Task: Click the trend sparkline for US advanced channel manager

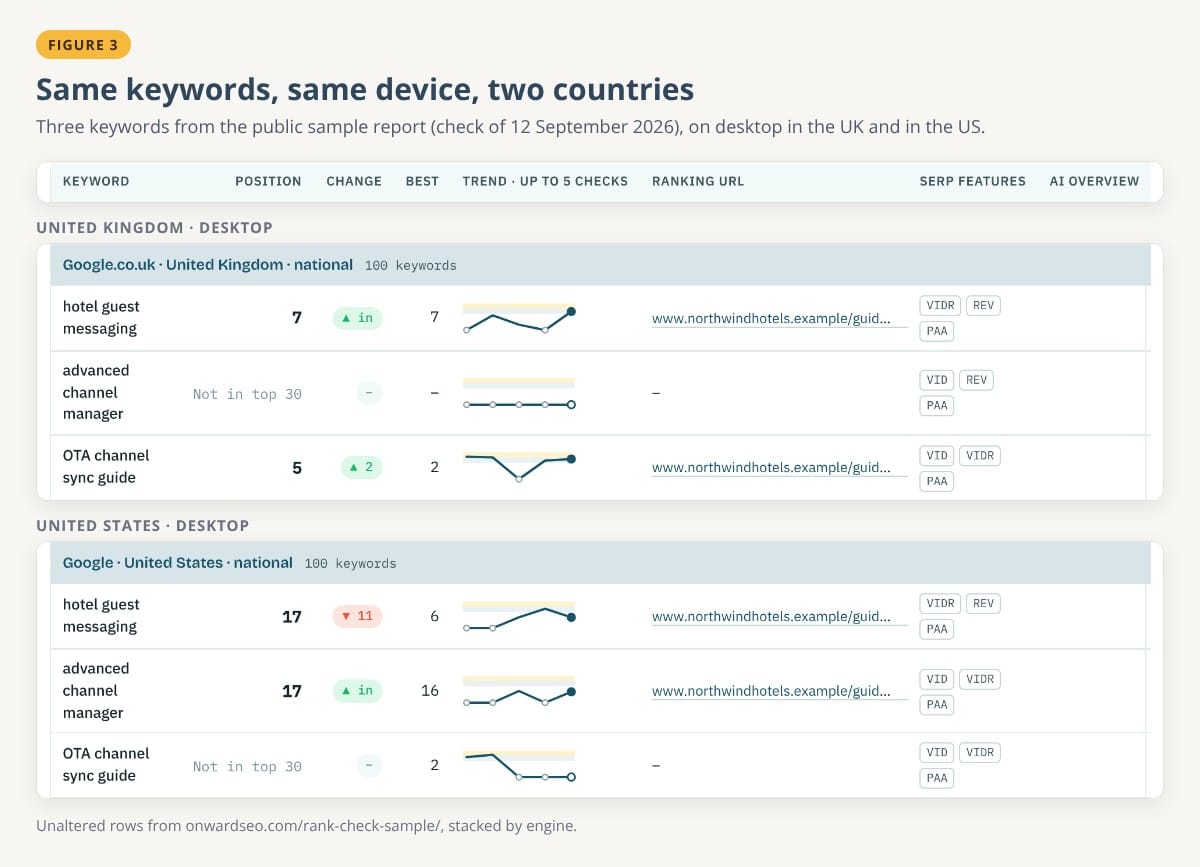Action: [519, 691]
